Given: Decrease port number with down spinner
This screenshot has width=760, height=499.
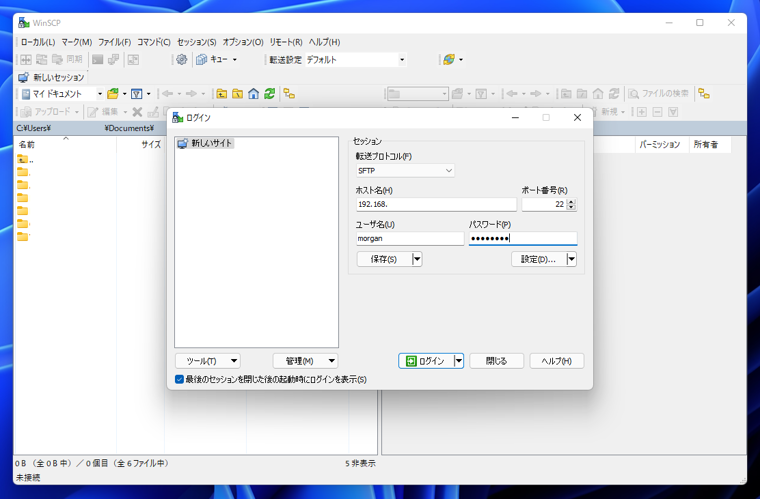Looking at the screenshot, I should (571, 207).
